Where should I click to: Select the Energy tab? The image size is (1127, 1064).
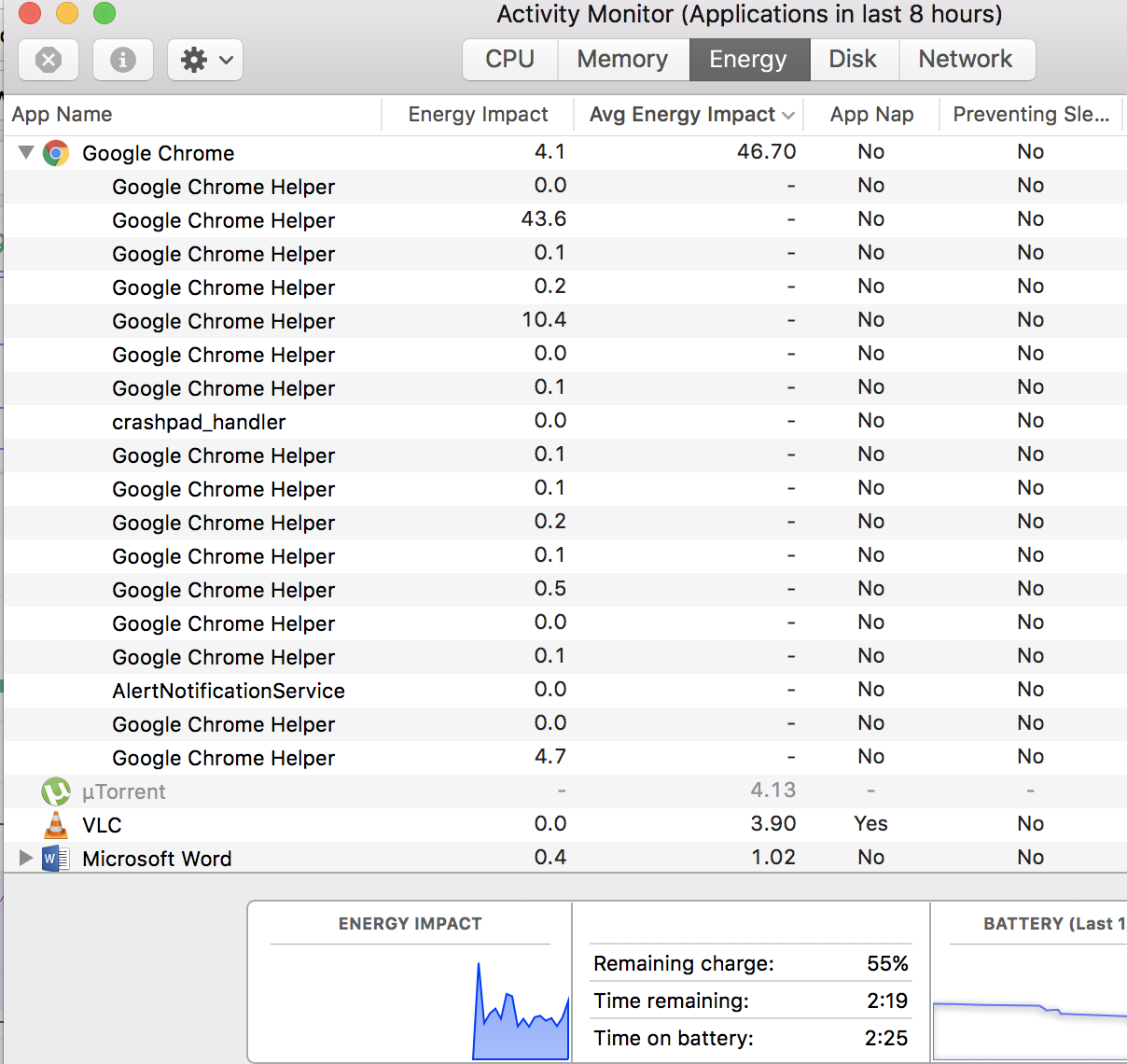click(749, 60)
